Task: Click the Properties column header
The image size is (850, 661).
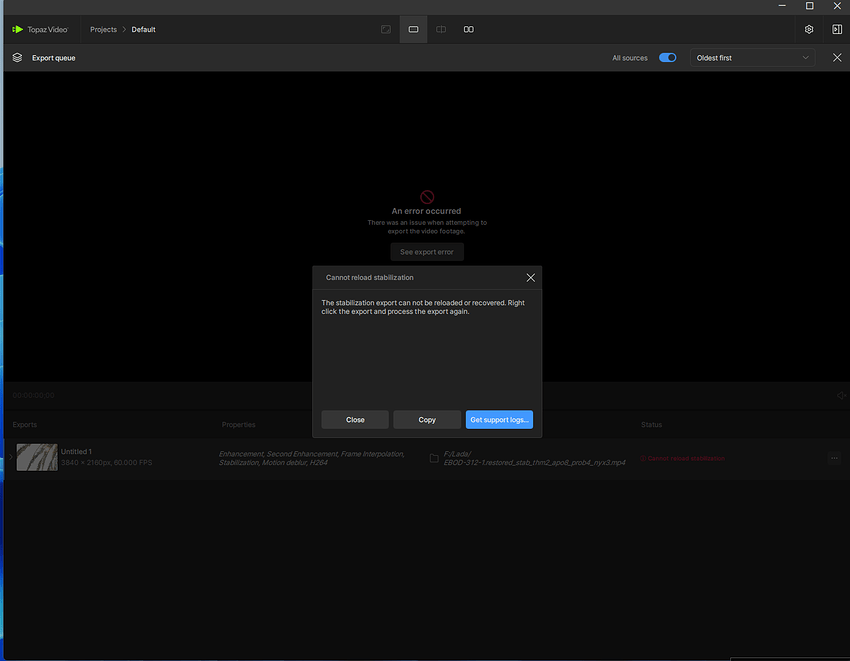Action: [239, 425]
